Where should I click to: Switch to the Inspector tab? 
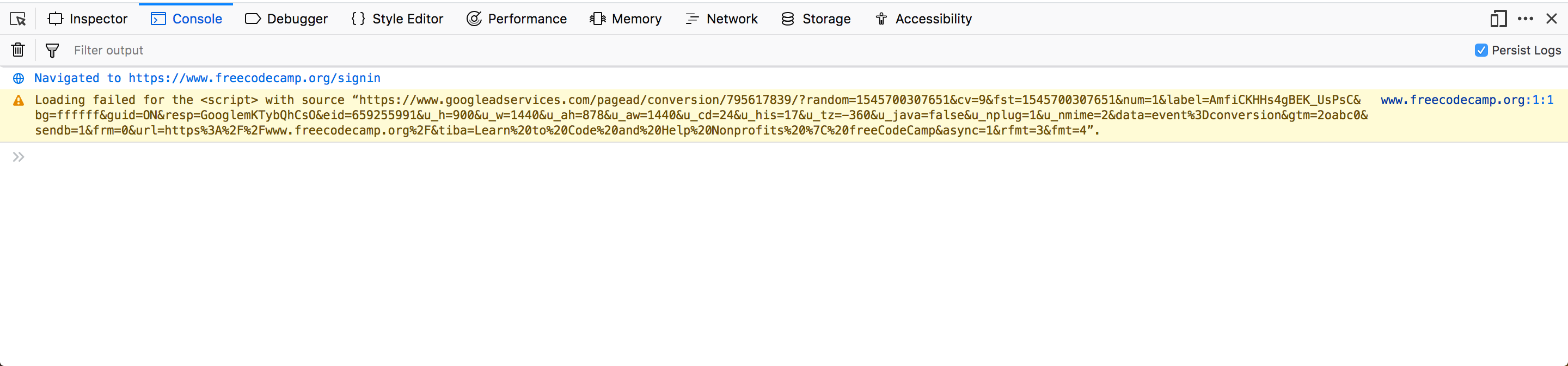point(88,19)
